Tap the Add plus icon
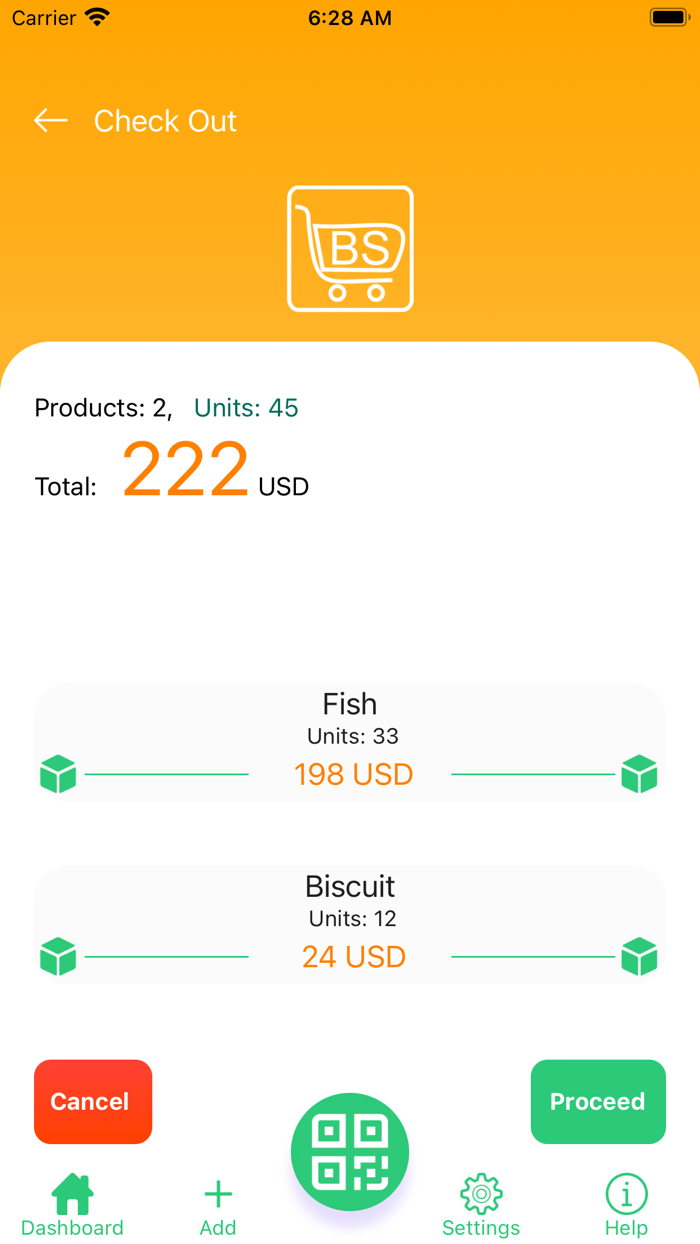This screenshot has width=700, height=1244. click(217, 1192)
